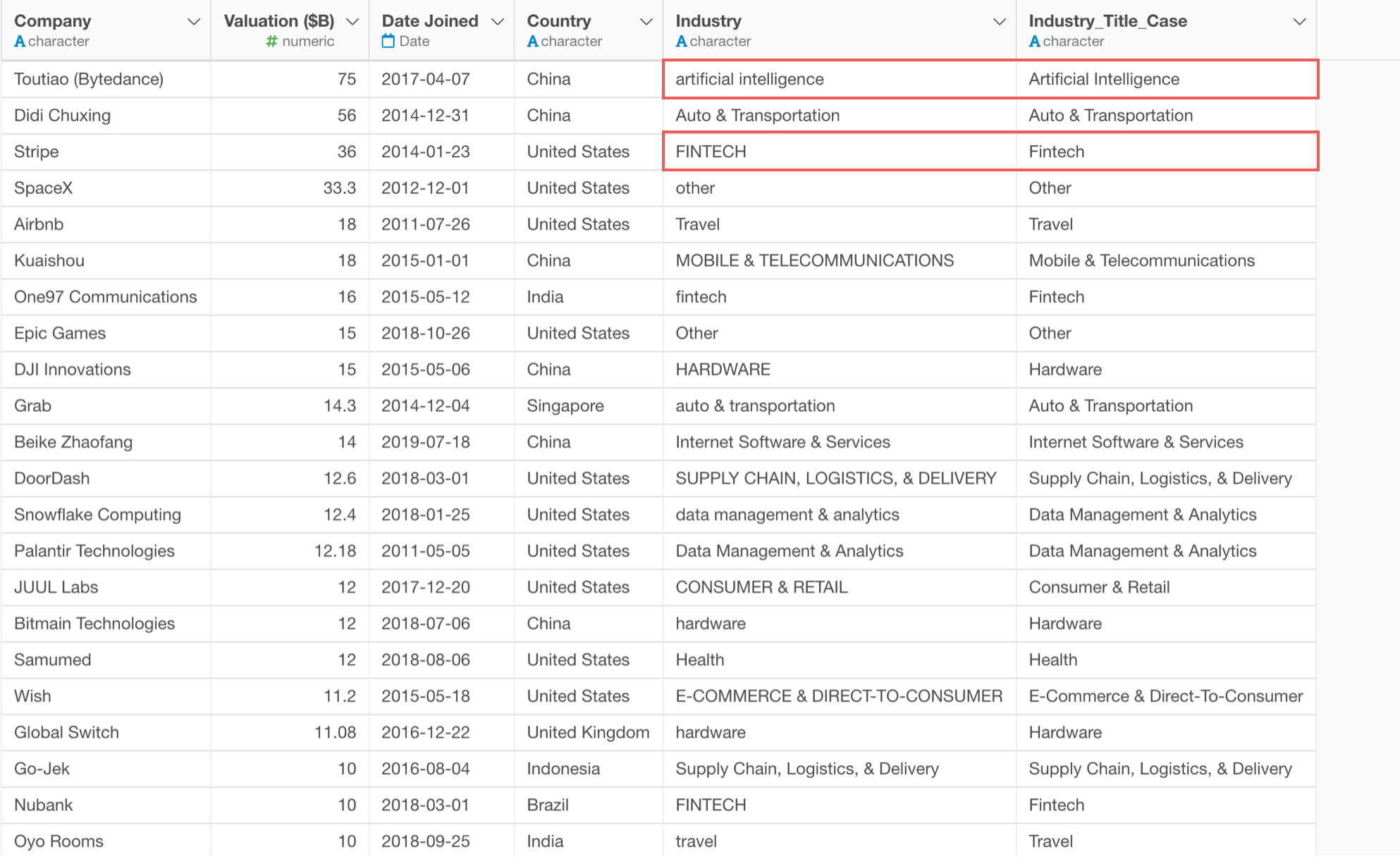The image size is (1400, 866).
Task: Select the valuation 12.18 cell
Action: (x=290, y=551)
